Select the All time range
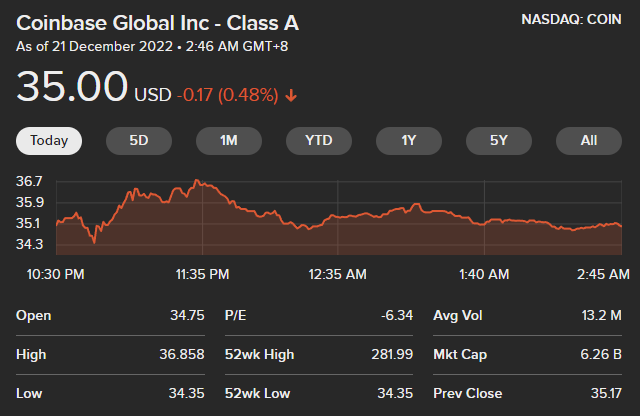640x416 pixels. (x=589, y=141)
